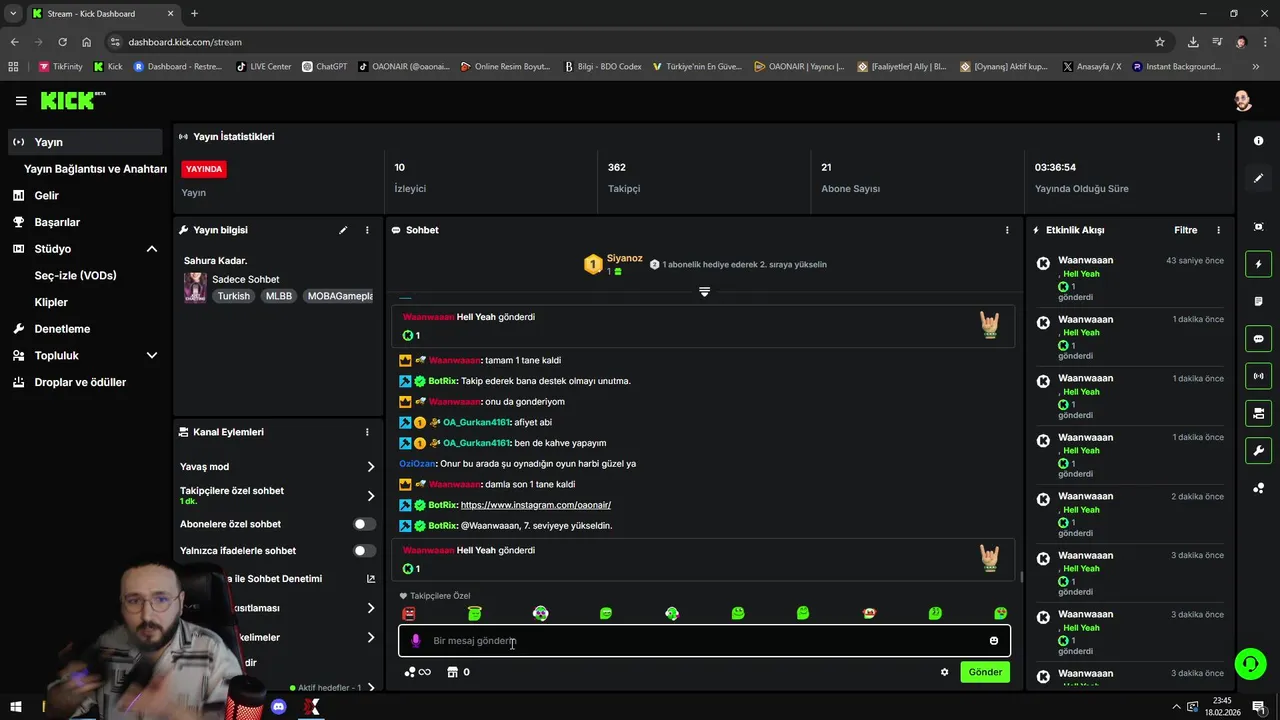Expand Takipçilere özel sohbet arrow
Viewport: 1280px width, 720px height.
tap(370, 496)
